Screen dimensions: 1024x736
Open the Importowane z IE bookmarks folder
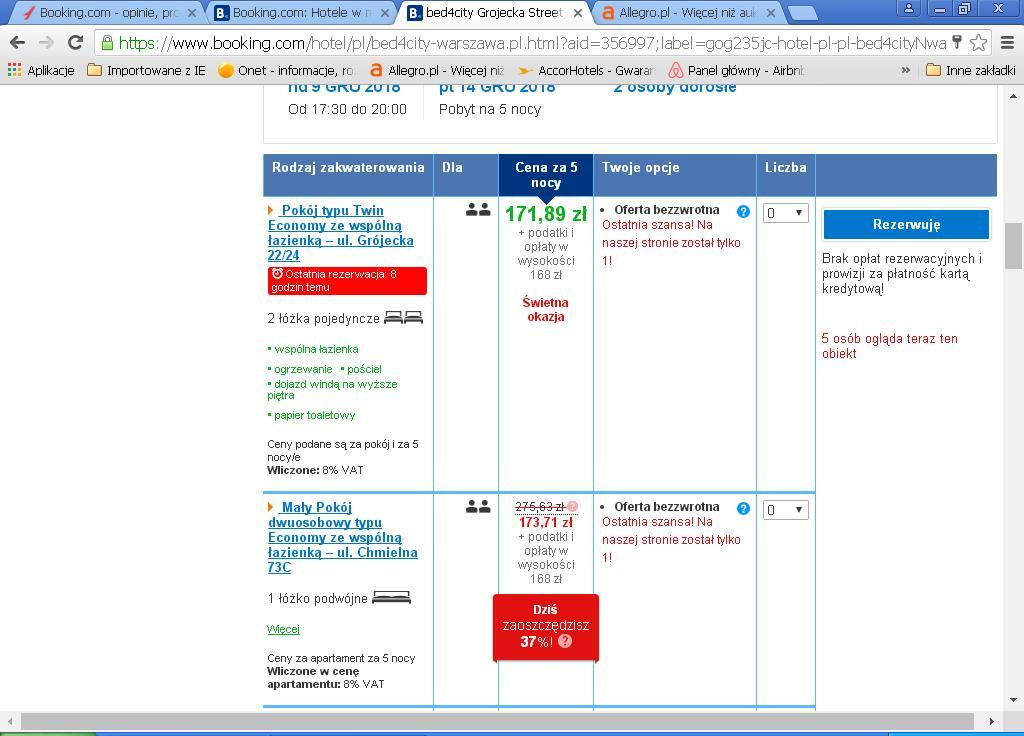click(146, 70)
